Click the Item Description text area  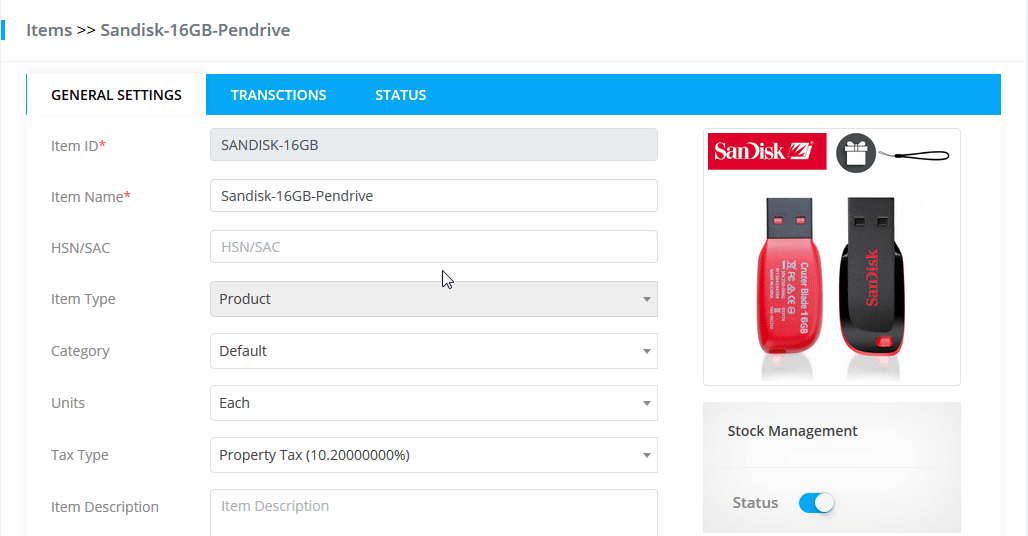[x=433, y=511]
